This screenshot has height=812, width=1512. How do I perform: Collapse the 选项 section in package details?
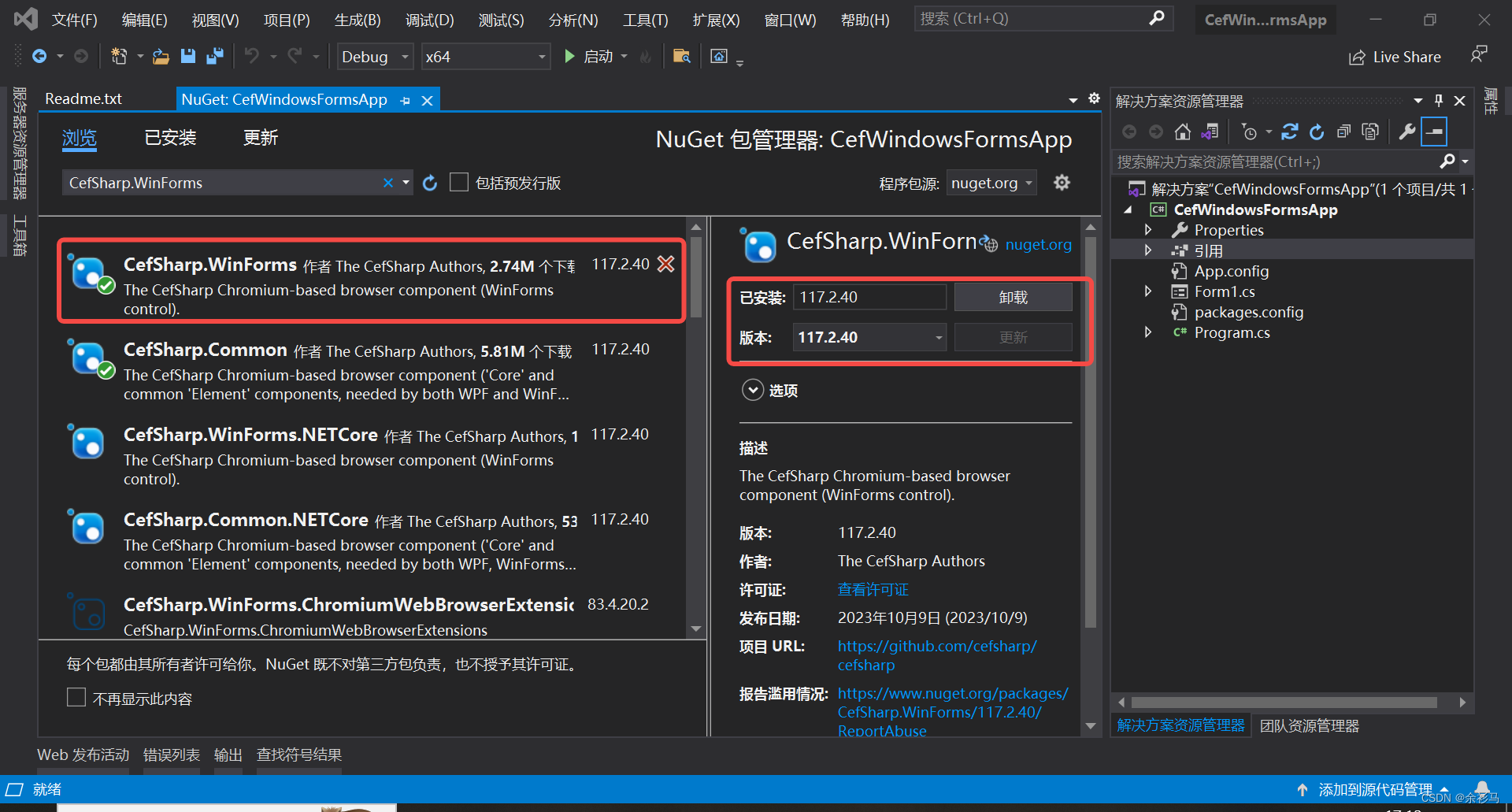[x=753, y=390]
